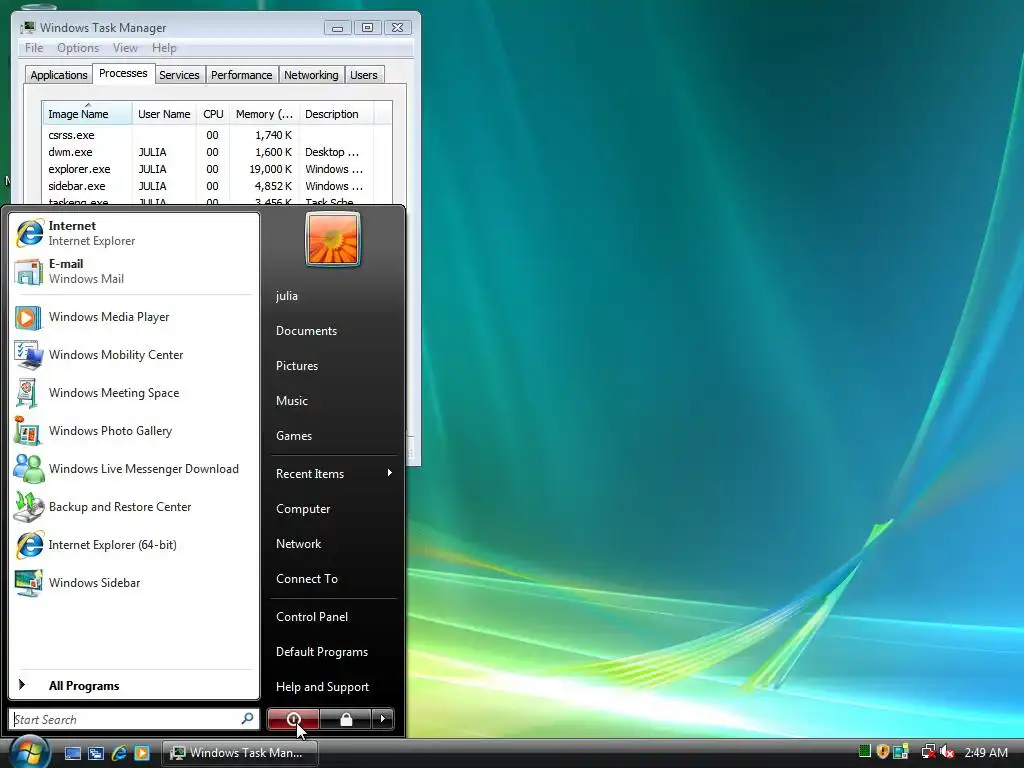Screen dimensions: 1024x768
Task: Sort processes by CPU column
Action: (x=213, y=114)
